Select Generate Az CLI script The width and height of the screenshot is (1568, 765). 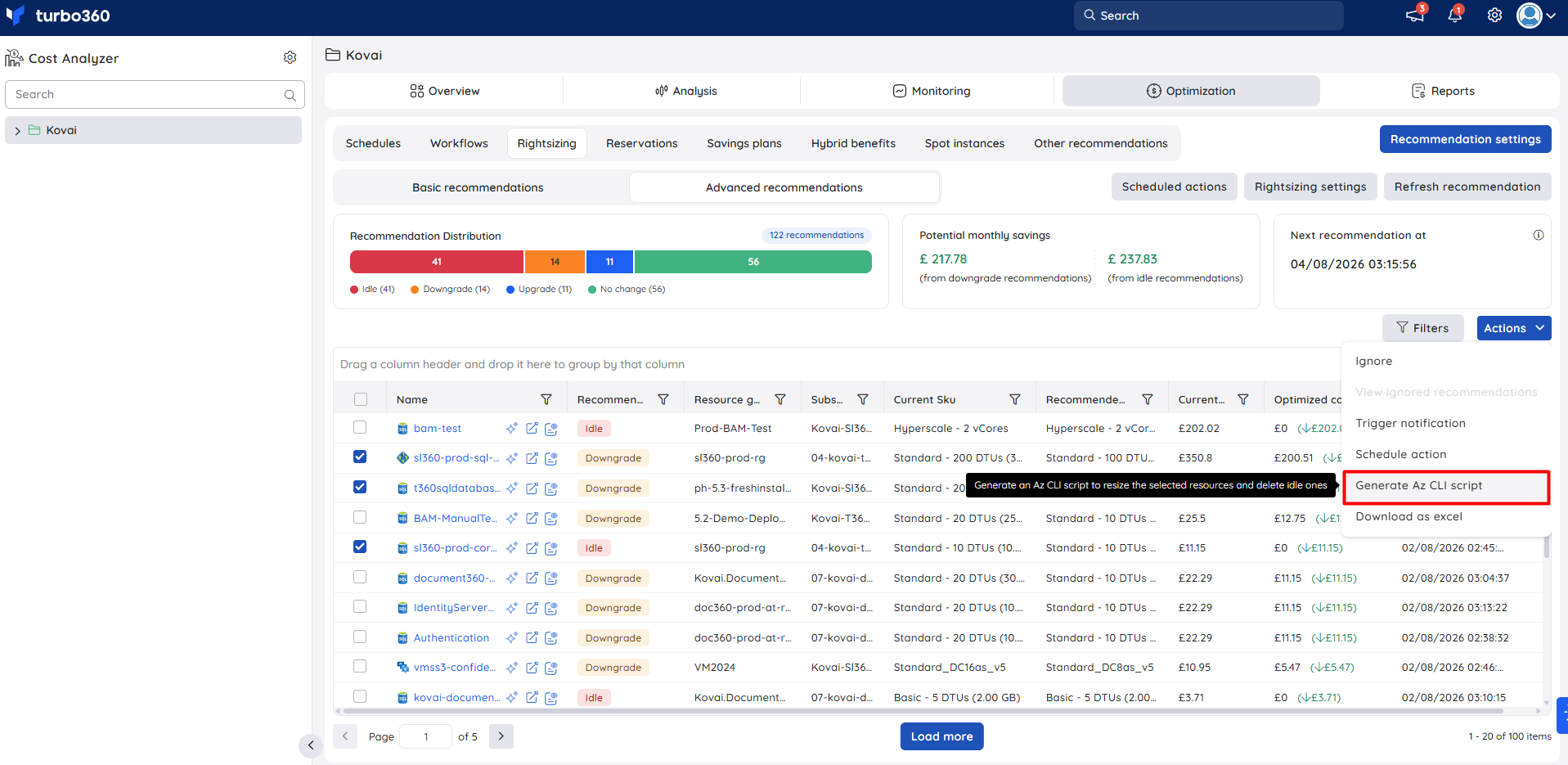point(1446,486)
